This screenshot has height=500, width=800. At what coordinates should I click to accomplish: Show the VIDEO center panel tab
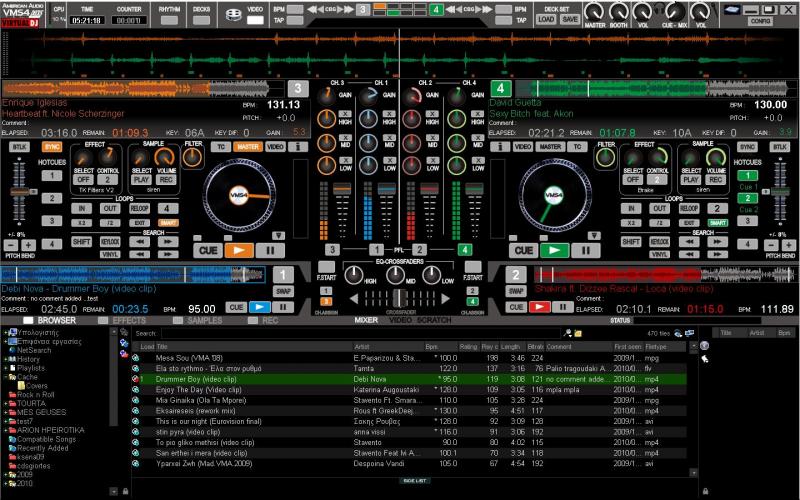(401, 320)
